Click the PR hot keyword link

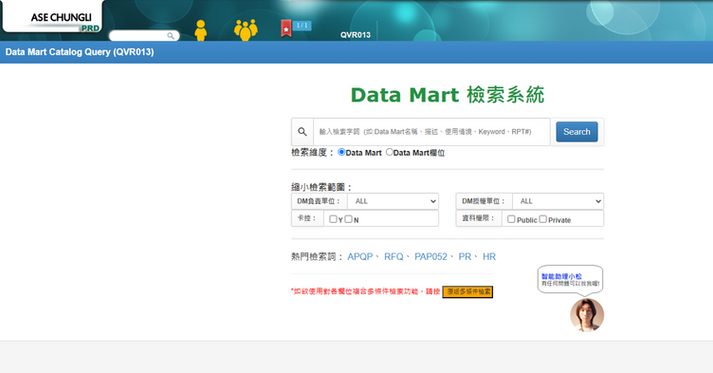(465, 257)
